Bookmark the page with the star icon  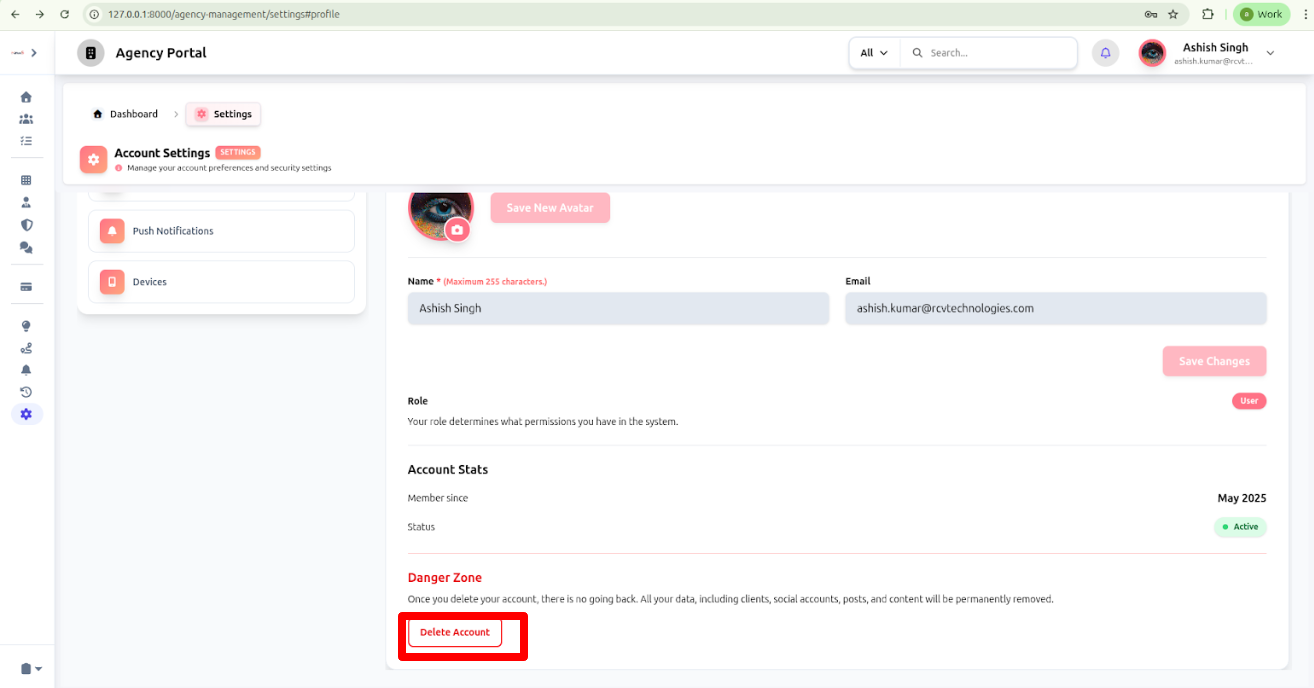point(1173,14)
